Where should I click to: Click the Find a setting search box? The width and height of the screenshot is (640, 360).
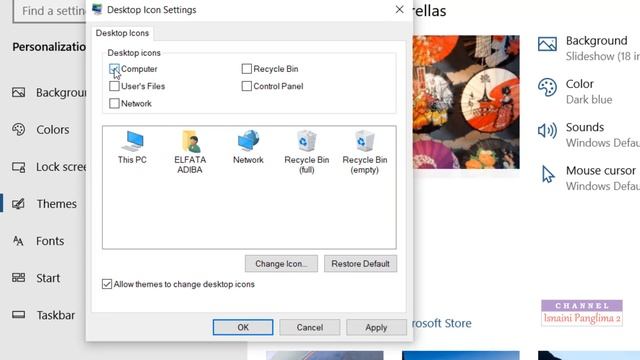point(49,11)
